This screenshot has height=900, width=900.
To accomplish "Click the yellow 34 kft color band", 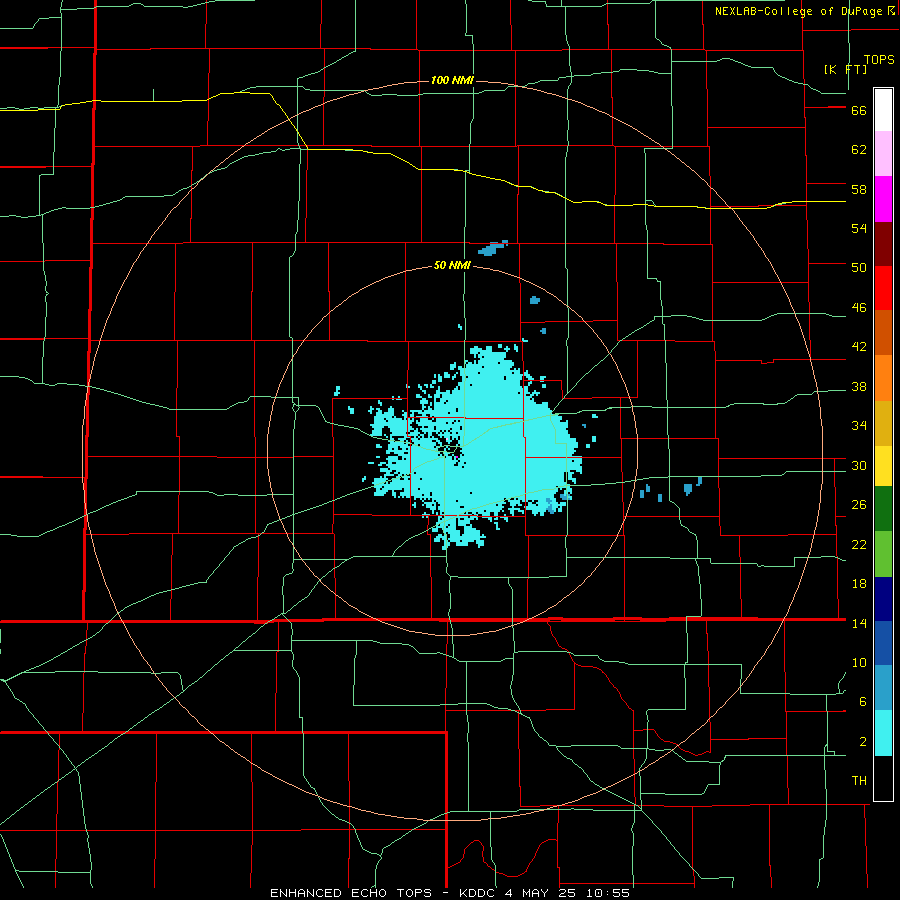I will pos(883,466).
